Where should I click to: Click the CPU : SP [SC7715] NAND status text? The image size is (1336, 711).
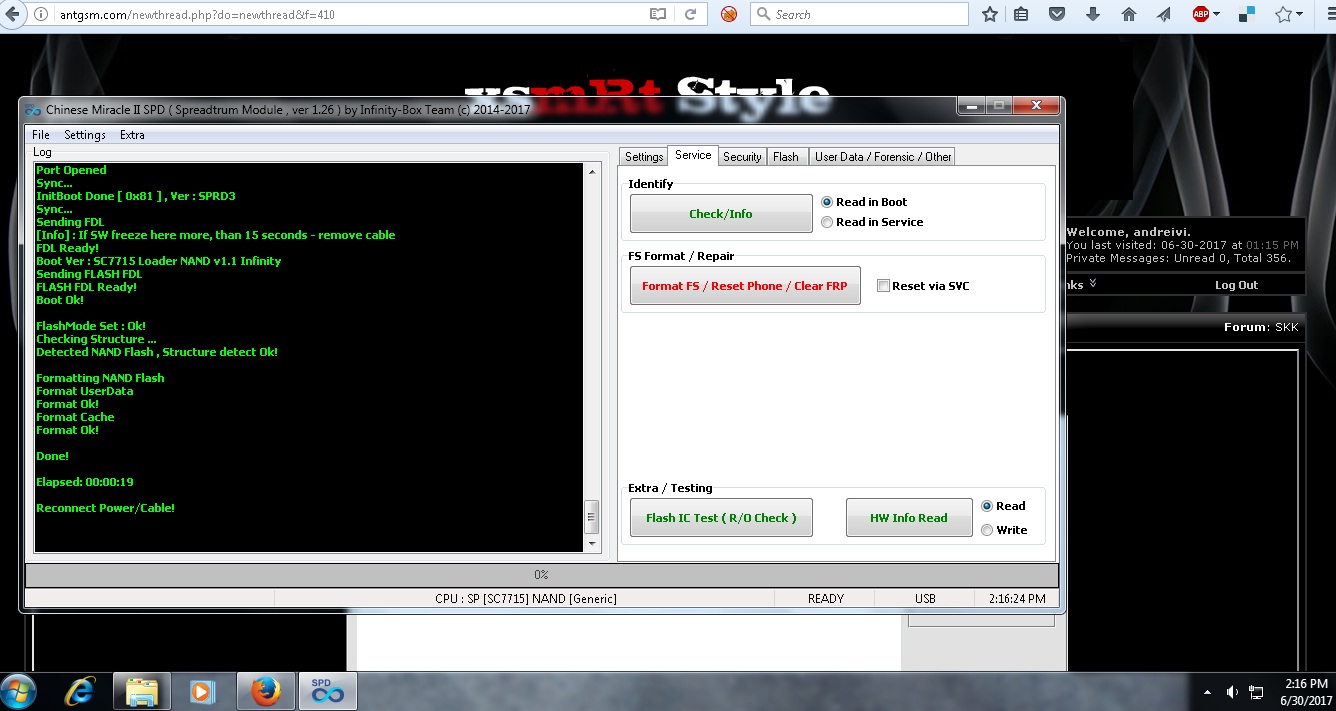526,599
